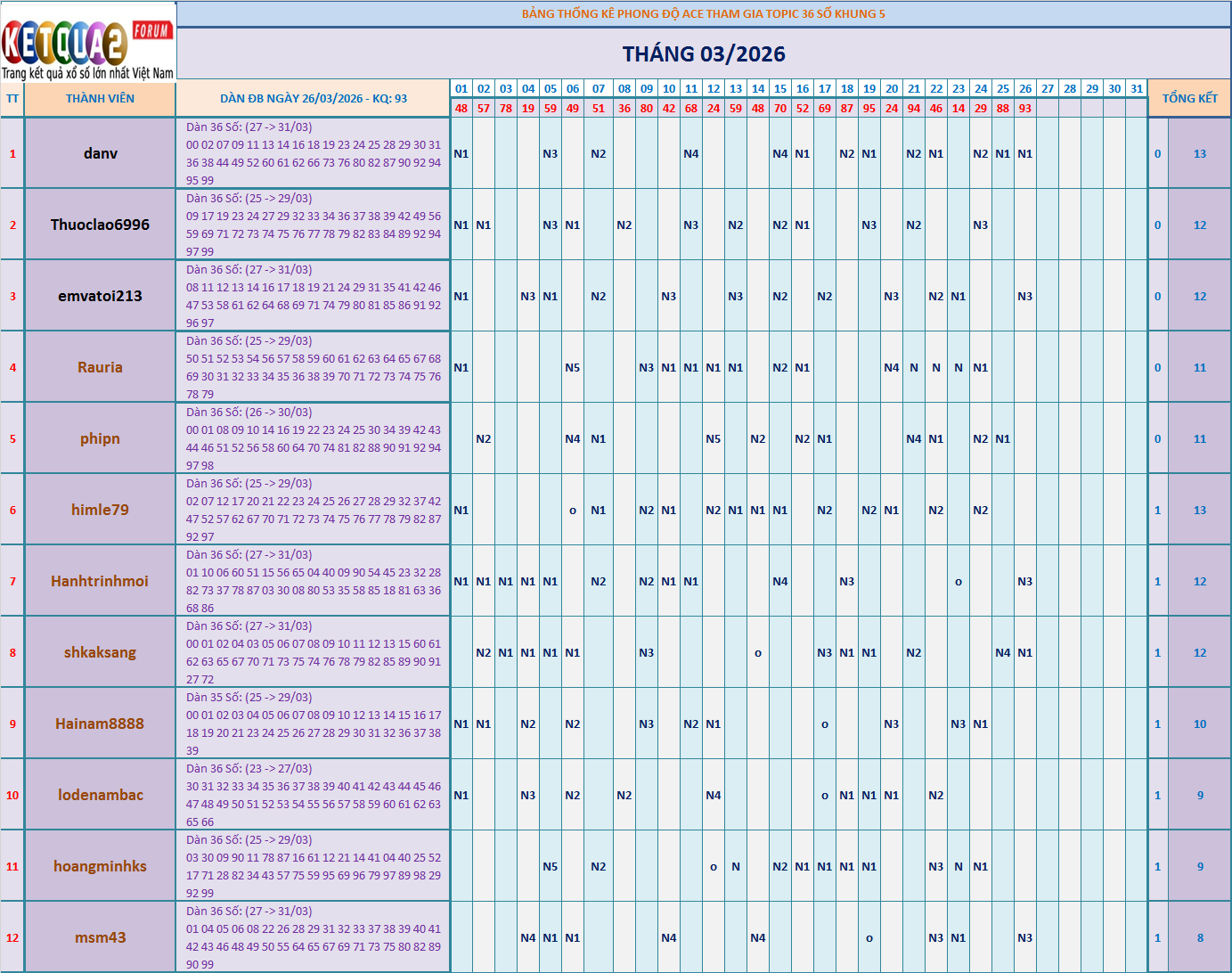Click the TỔNG KẾT column header
1232x973 pixels.
click(x=1188, y=99)
